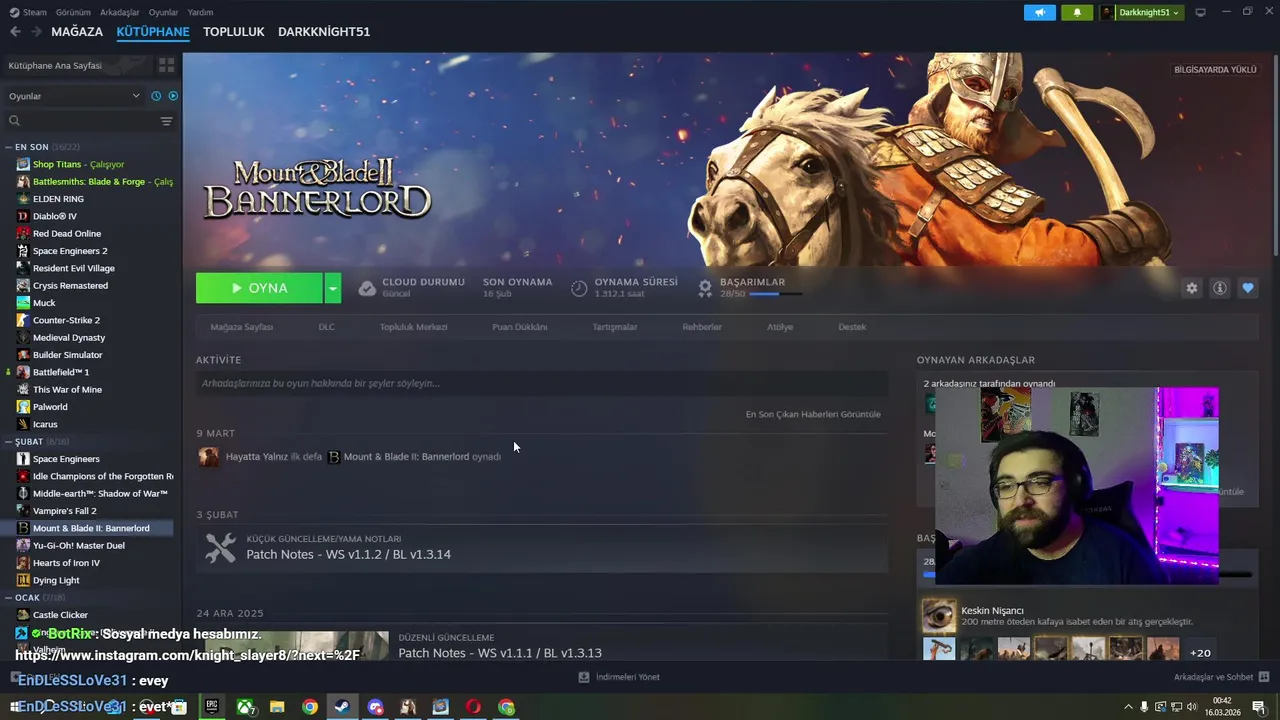Open the game settings gear icon
Image resolution: width=1280 pixels, height=720 pixels.
(1191, 288)
